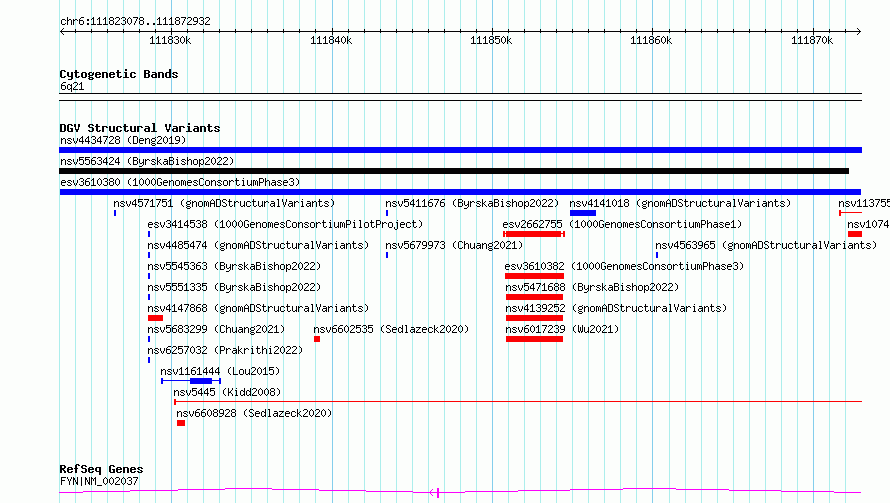The height and width of the screenshot is (503, 890).
Task: Click the nsv4485474 gnomAD label
Action: [x=258, y=245]
